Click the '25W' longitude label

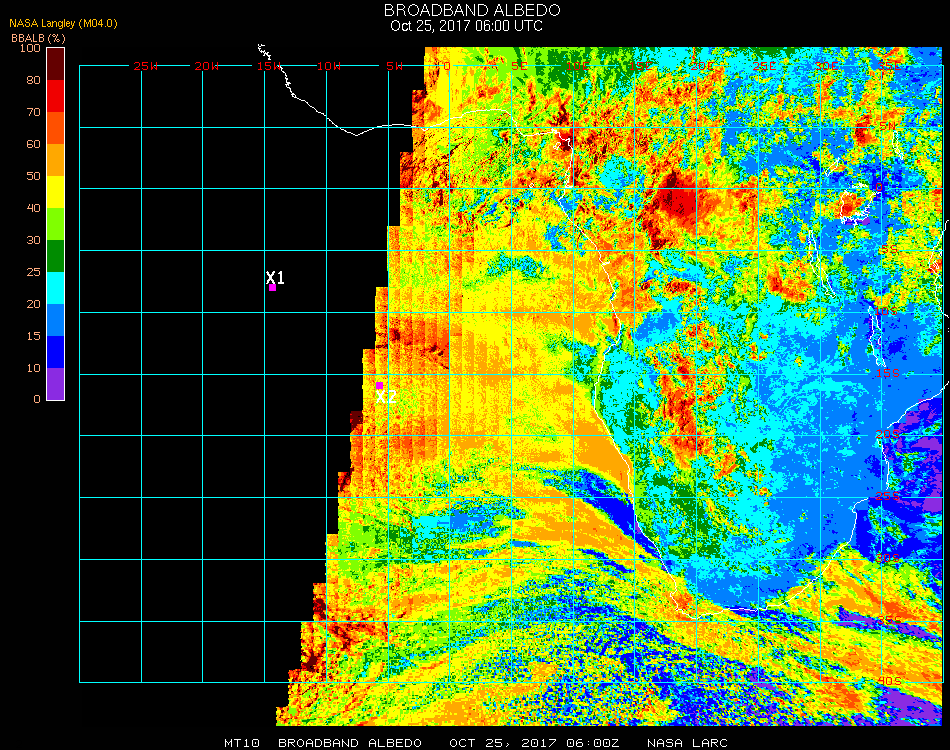pos(145,66)
